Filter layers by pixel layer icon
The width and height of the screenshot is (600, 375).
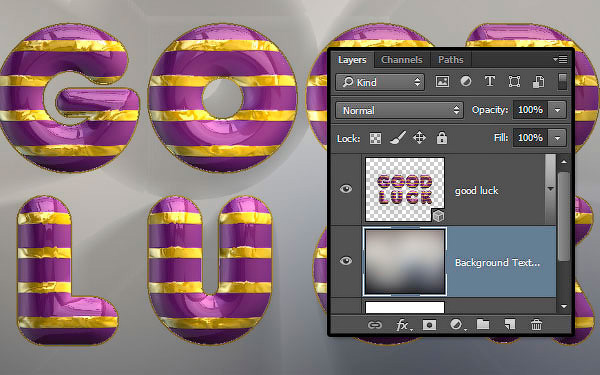point(442,82)
